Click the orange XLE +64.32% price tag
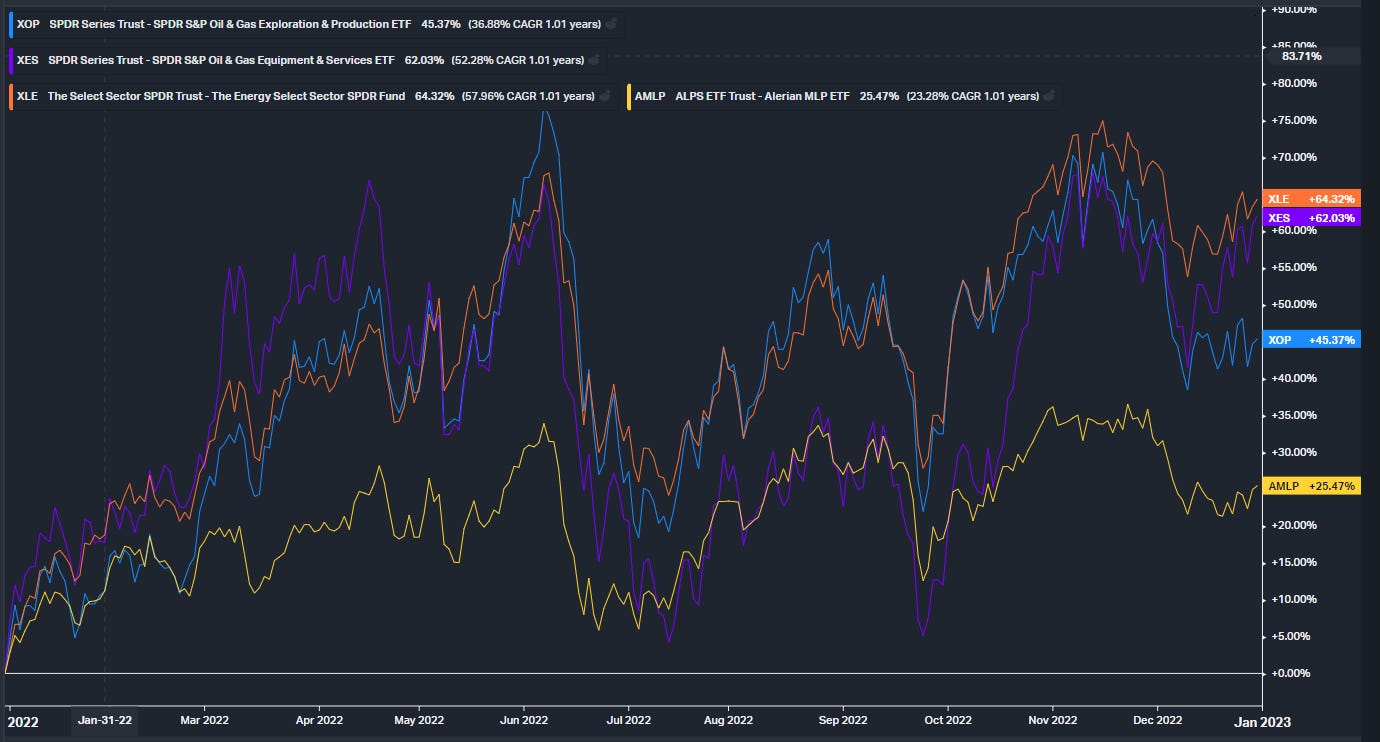Image resolution: width=1380 pixels, height=742 pixels. 1311,199
